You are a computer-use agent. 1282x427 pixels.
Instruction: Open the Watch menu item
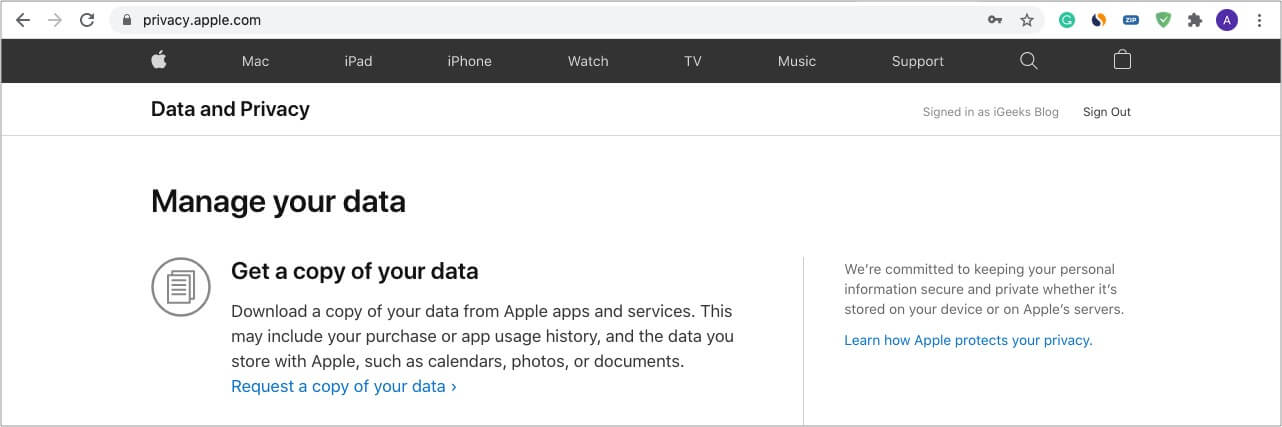click(588, 61)
